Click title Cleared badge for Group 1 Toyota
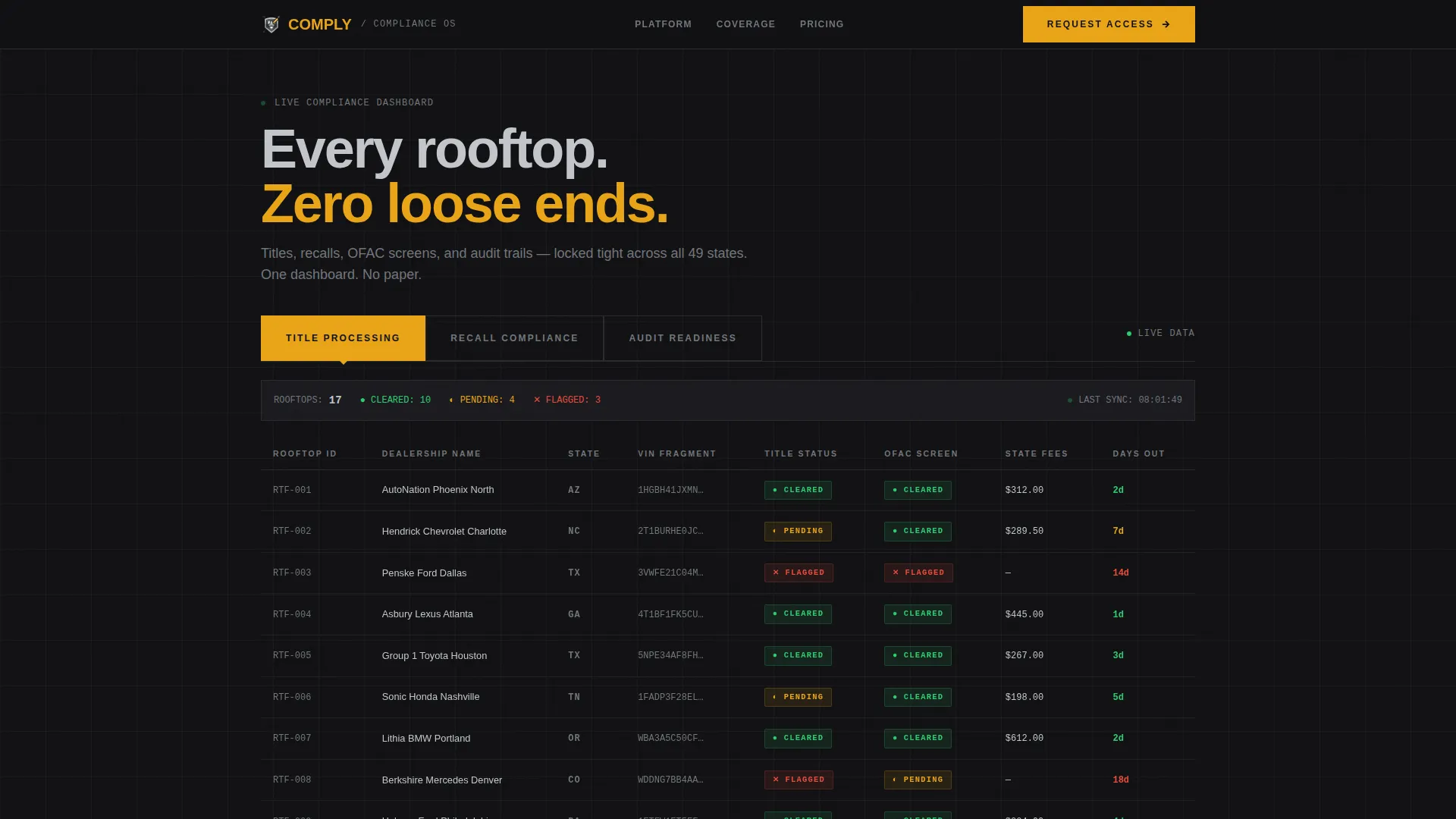 pos(798,655)
